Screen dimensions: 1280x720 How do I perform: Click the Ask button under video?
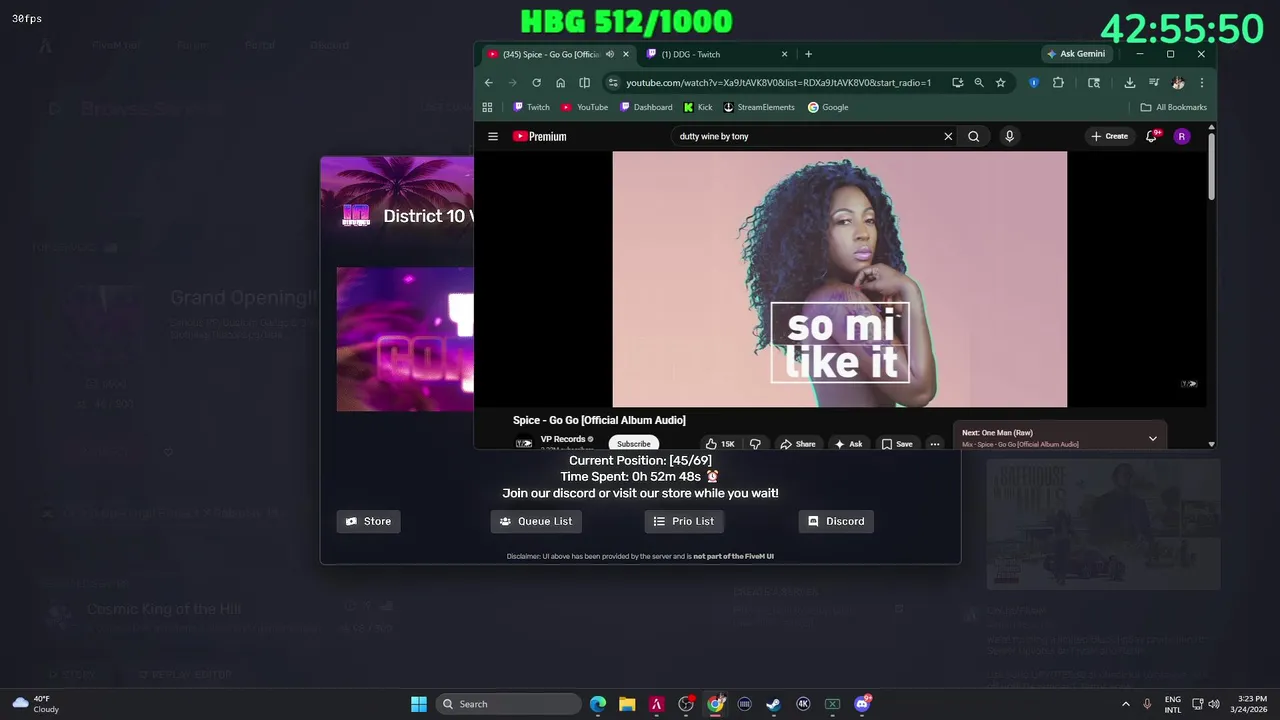(x=848, y=444)
